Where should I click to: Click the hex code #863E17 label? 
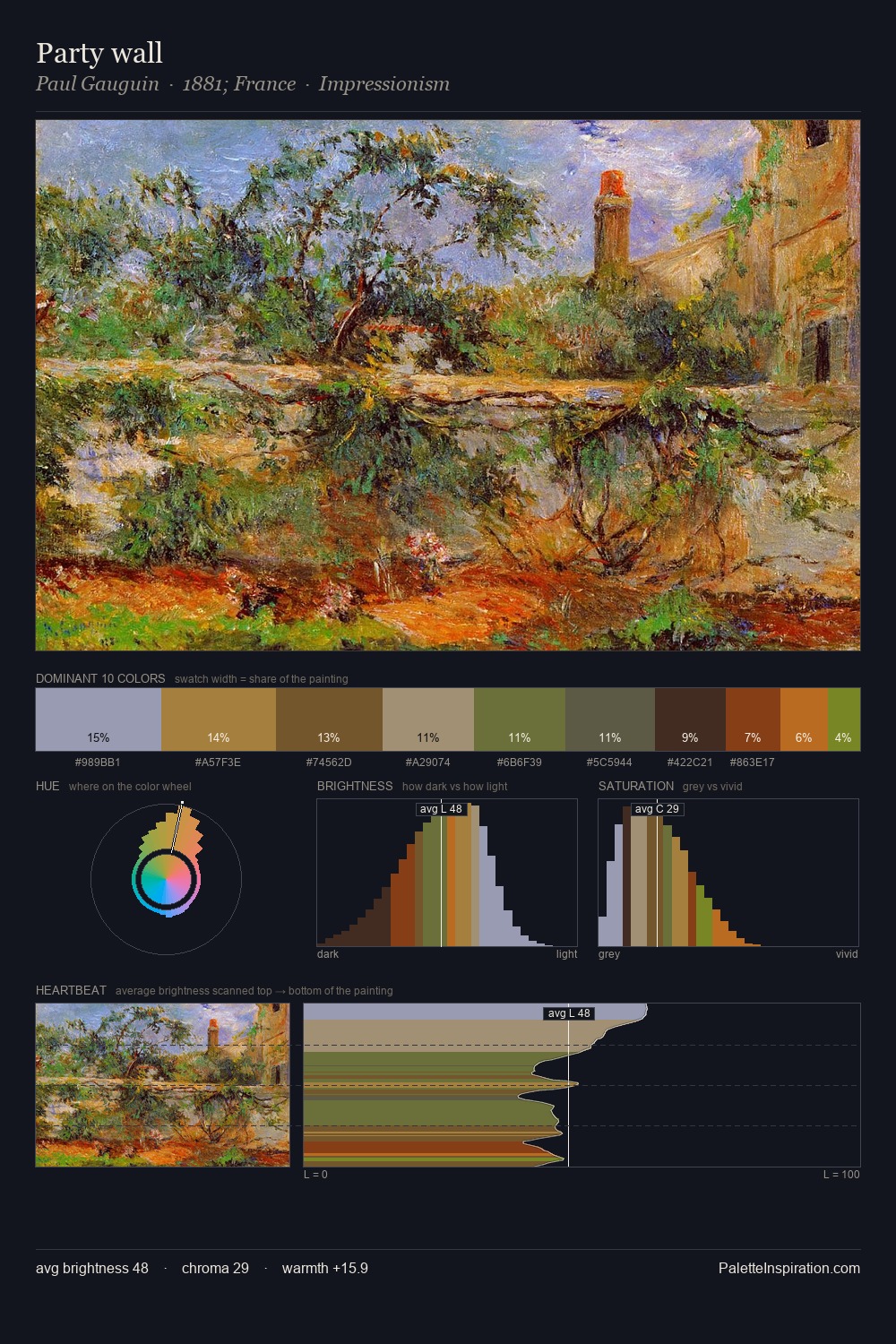coord(753,762)
